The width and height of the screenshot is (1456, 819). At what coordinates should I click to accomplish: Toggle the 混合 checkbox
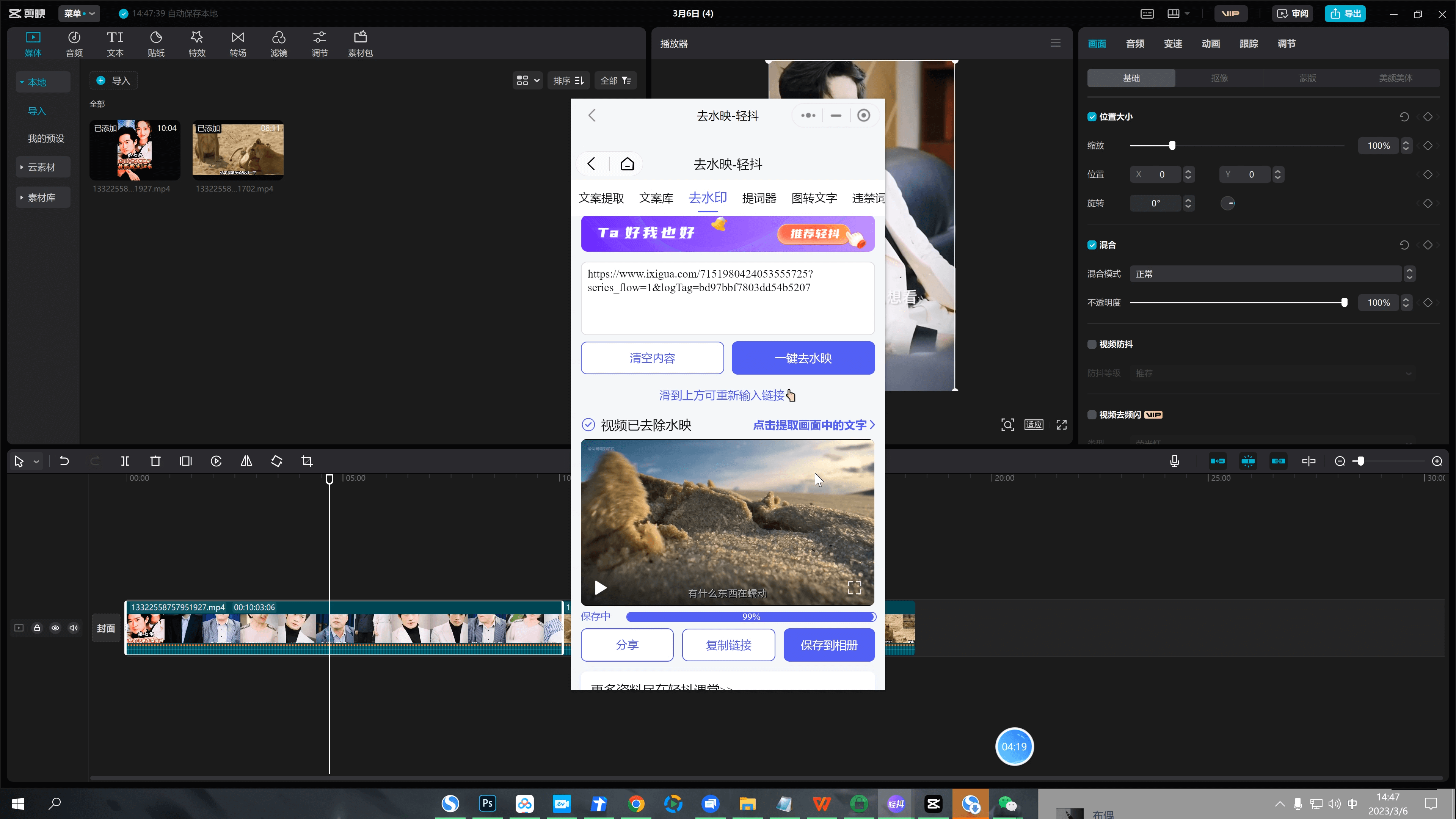point(1092,245)
